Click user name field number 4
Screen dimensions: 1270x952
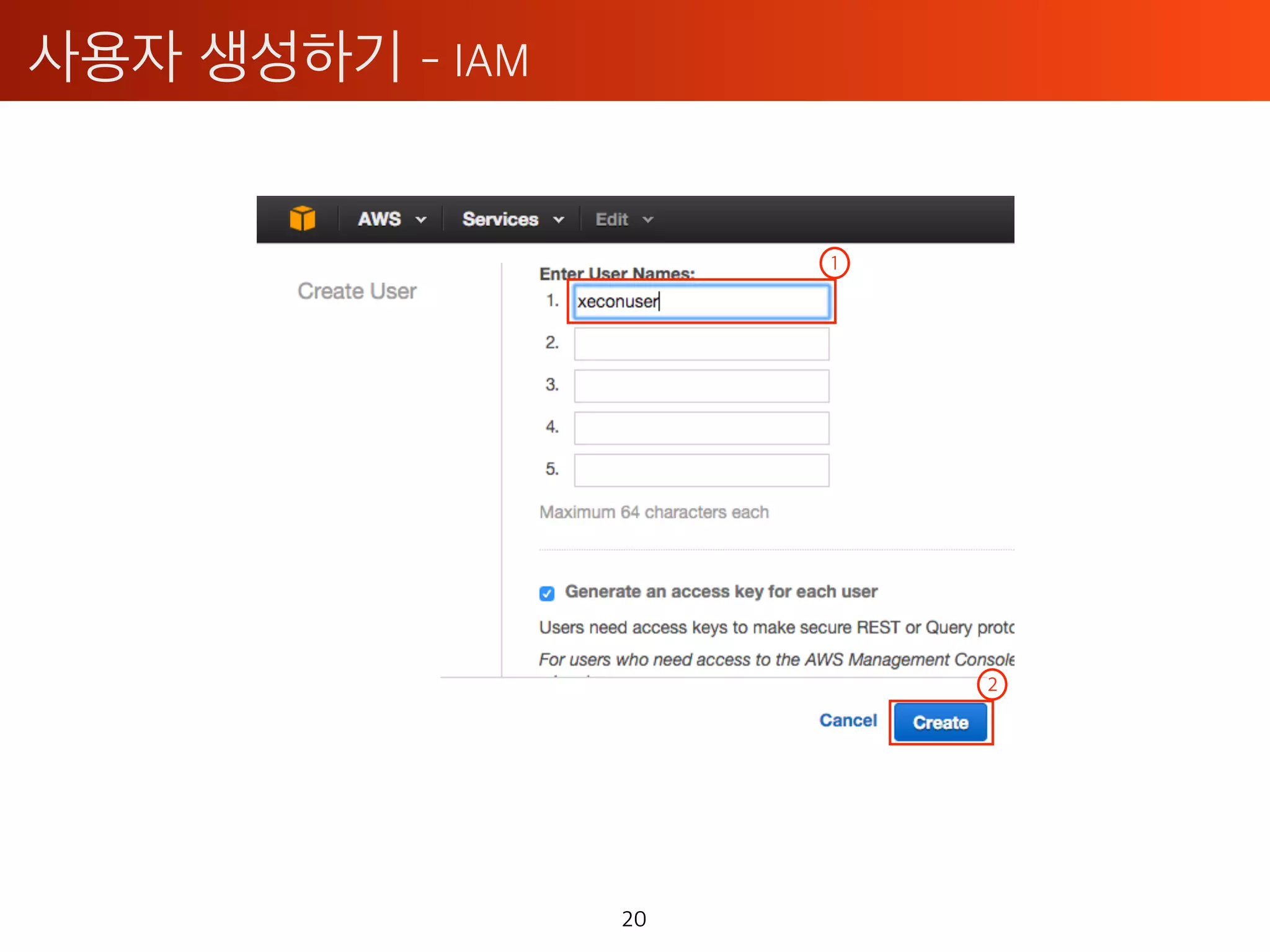[x=701, y=428]
